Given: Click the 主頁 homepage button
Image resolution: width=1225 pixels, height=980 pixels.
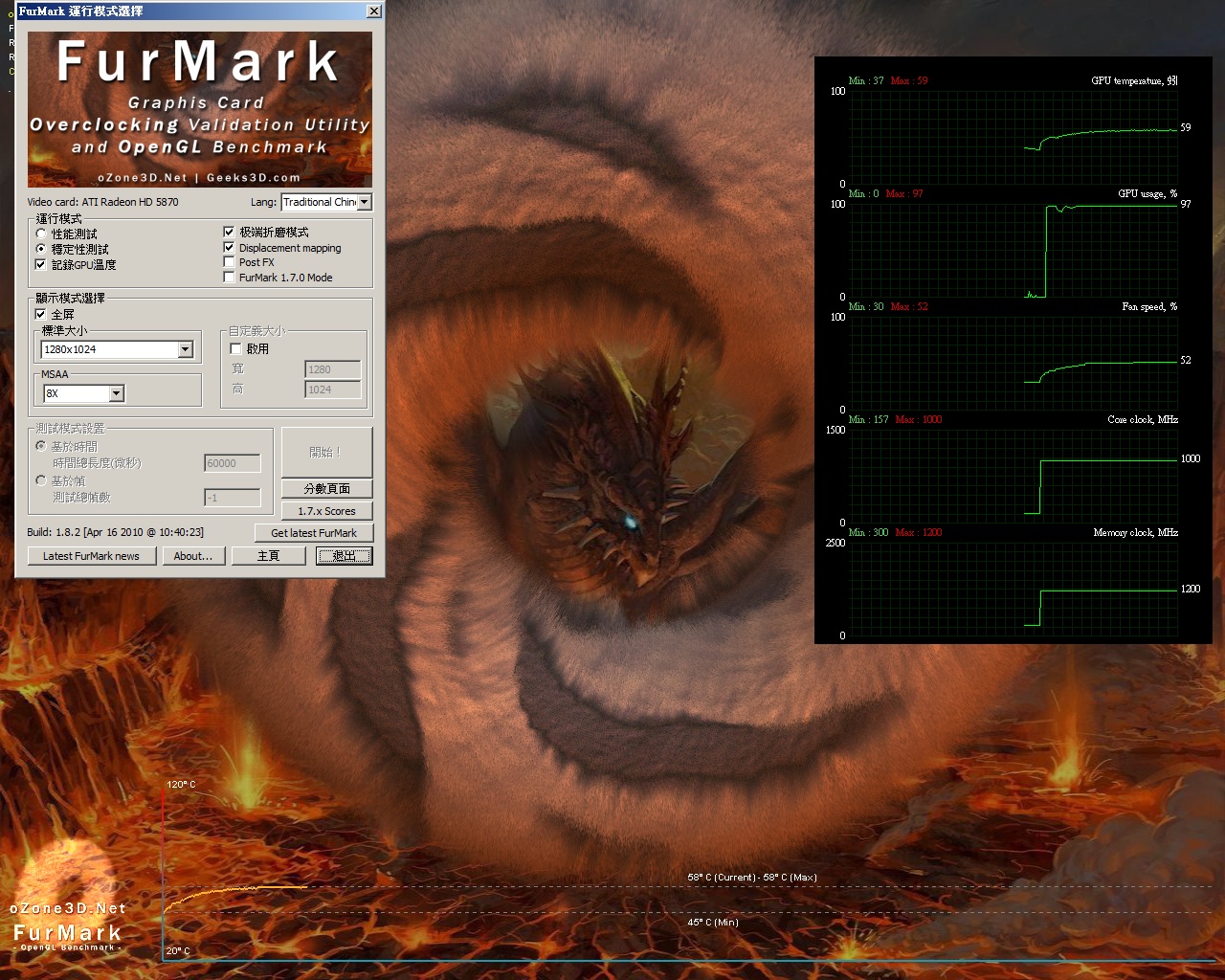Looking at the screenshot, I should [x=268, y=556].
